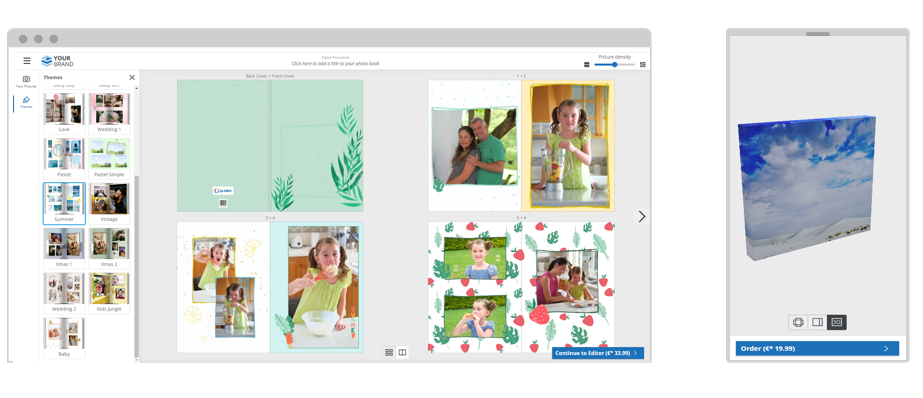Apply the Wedding 2 theme

click(x=64, y=293)
